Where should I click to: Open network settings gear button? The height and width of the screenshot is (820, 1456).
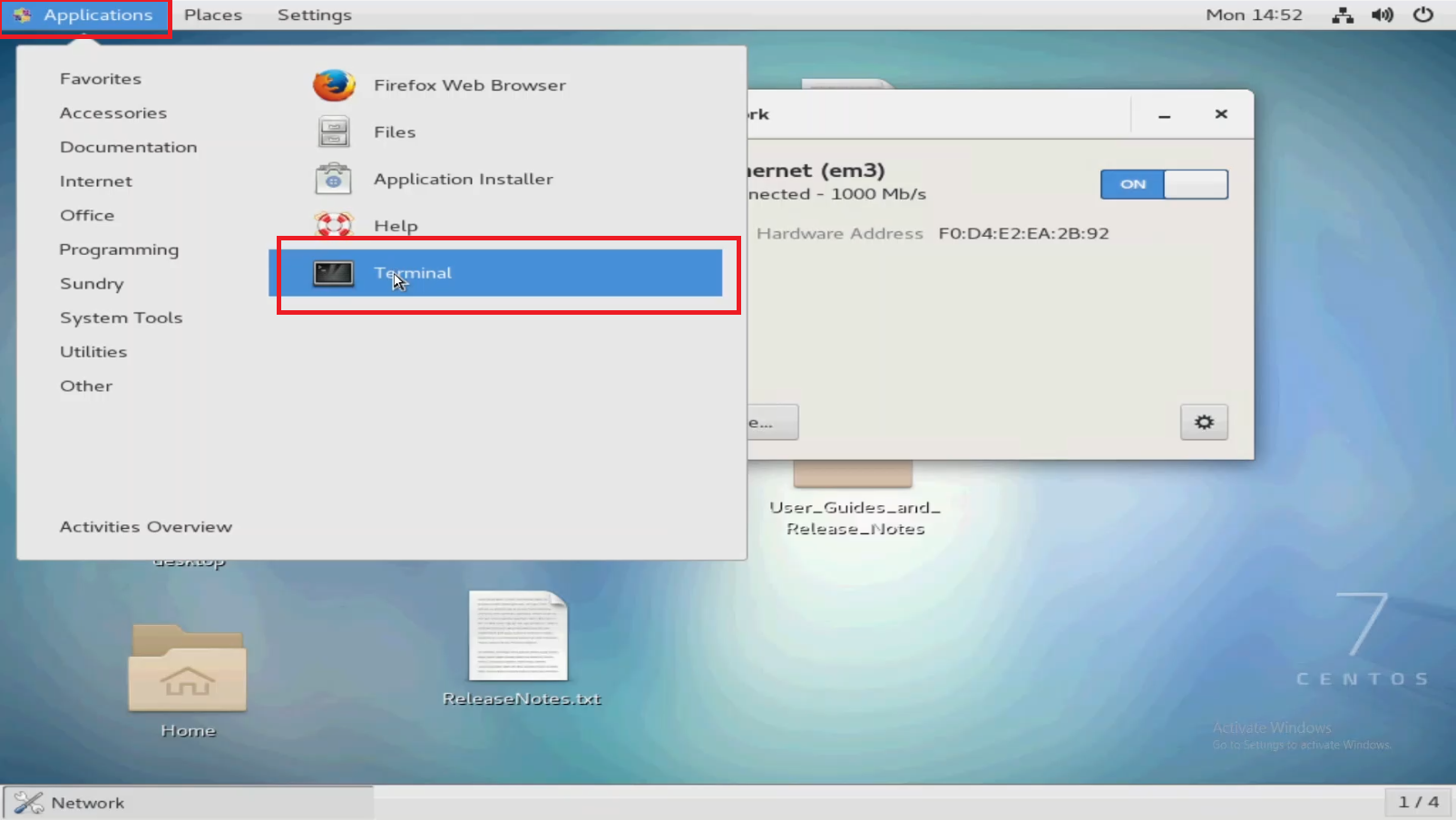tap(1204, 422)
